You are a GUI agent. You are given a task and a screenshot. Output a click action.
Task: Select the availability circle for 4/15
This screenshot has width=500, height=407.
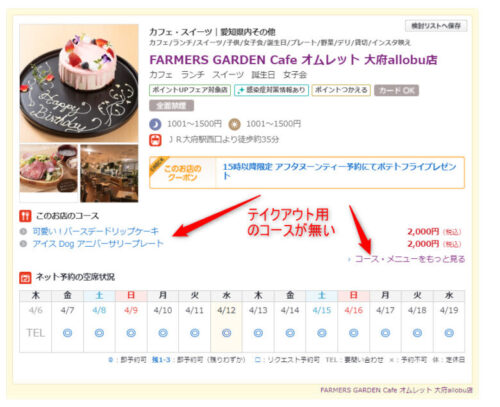click(x=322, y=333)
